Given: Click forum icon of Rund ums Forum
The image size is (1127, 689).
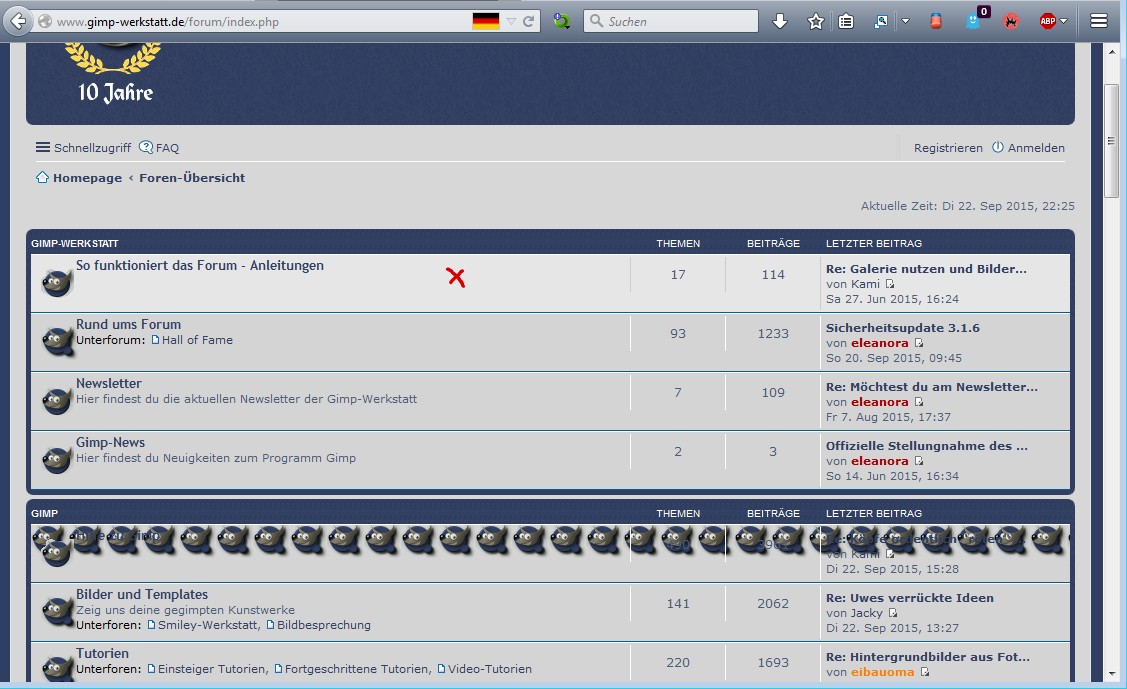Looking at the screenshot, I should tap(58, 341).
